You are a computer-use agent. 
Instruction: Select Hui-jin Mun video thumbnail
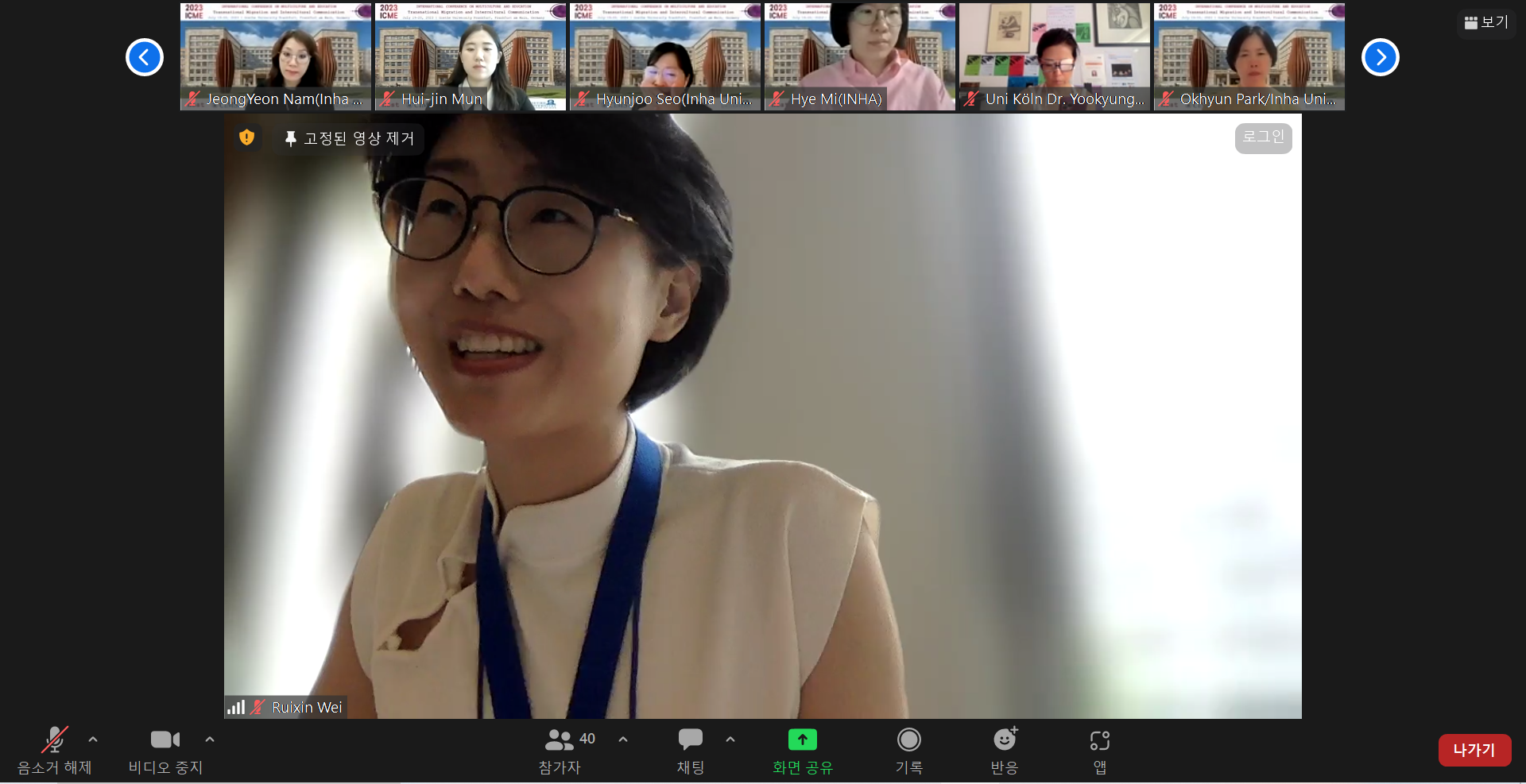(471, 56)
